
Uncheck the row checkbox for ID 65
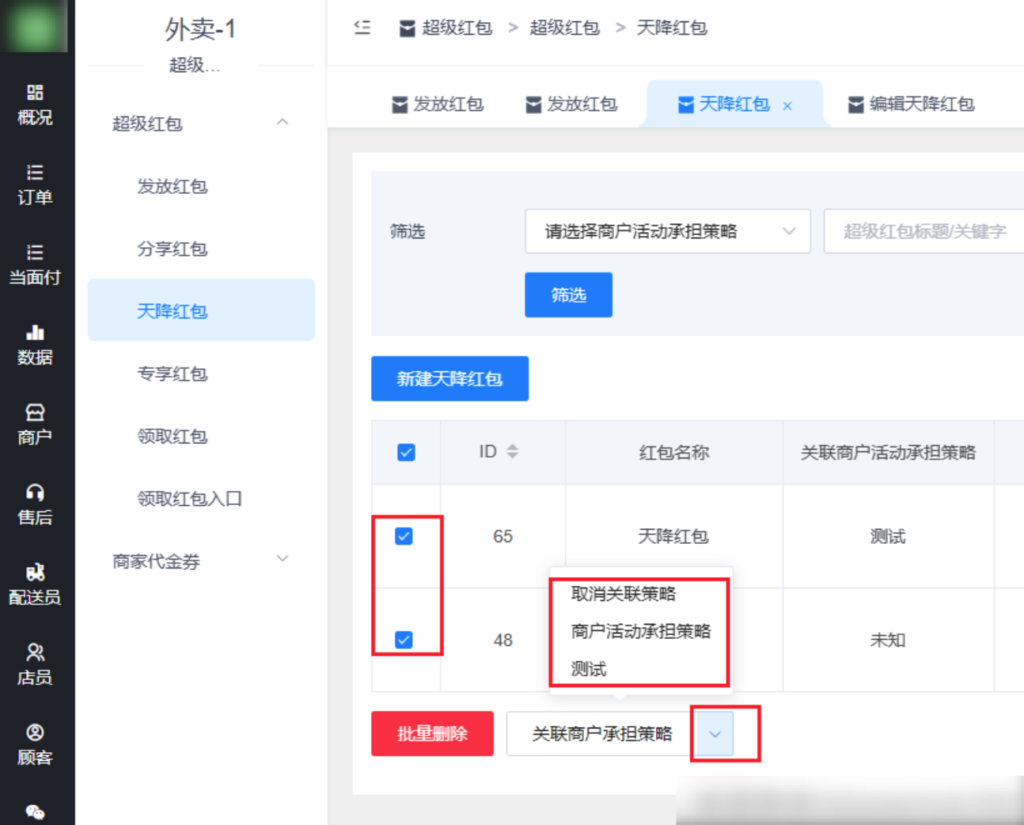point(404,536)
